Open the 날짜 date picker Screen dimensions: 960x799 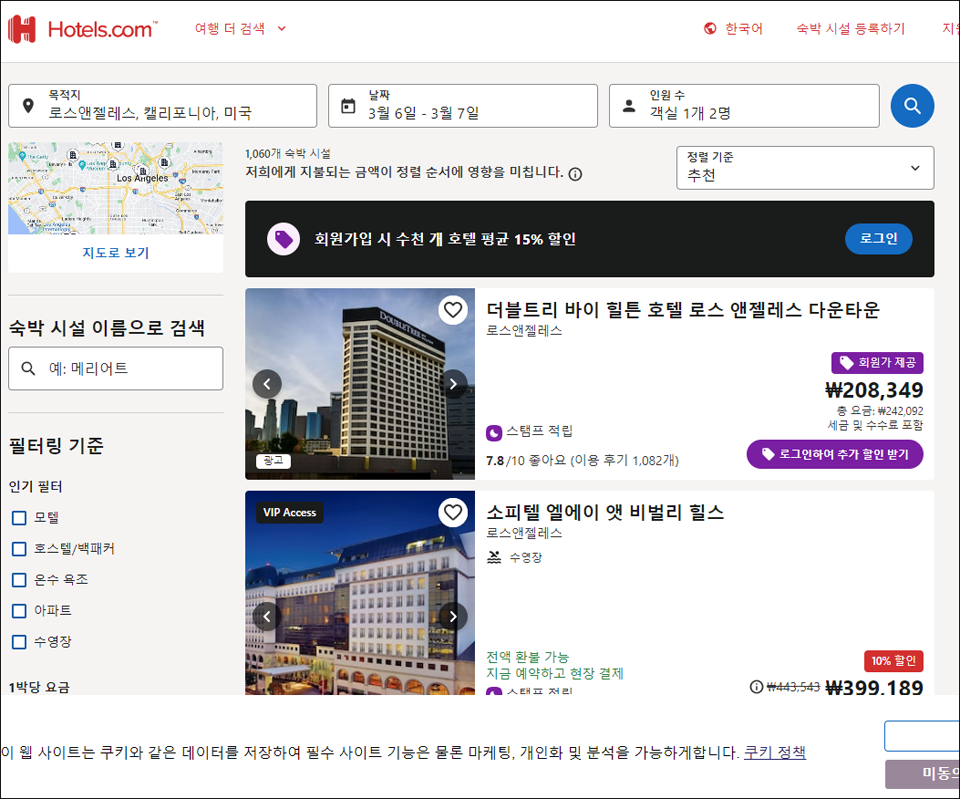(x=462, y=106)
